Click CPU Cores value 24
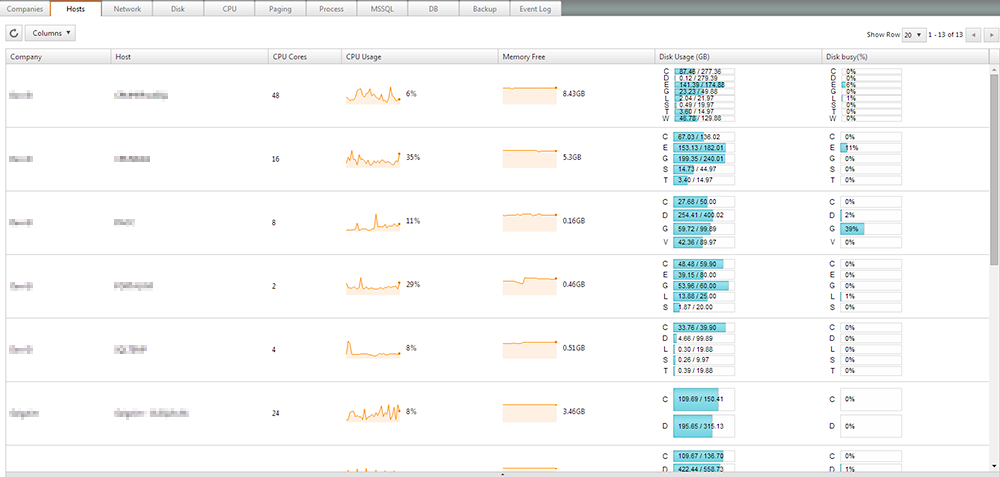The image size is (1000, 477). (274, 413)
